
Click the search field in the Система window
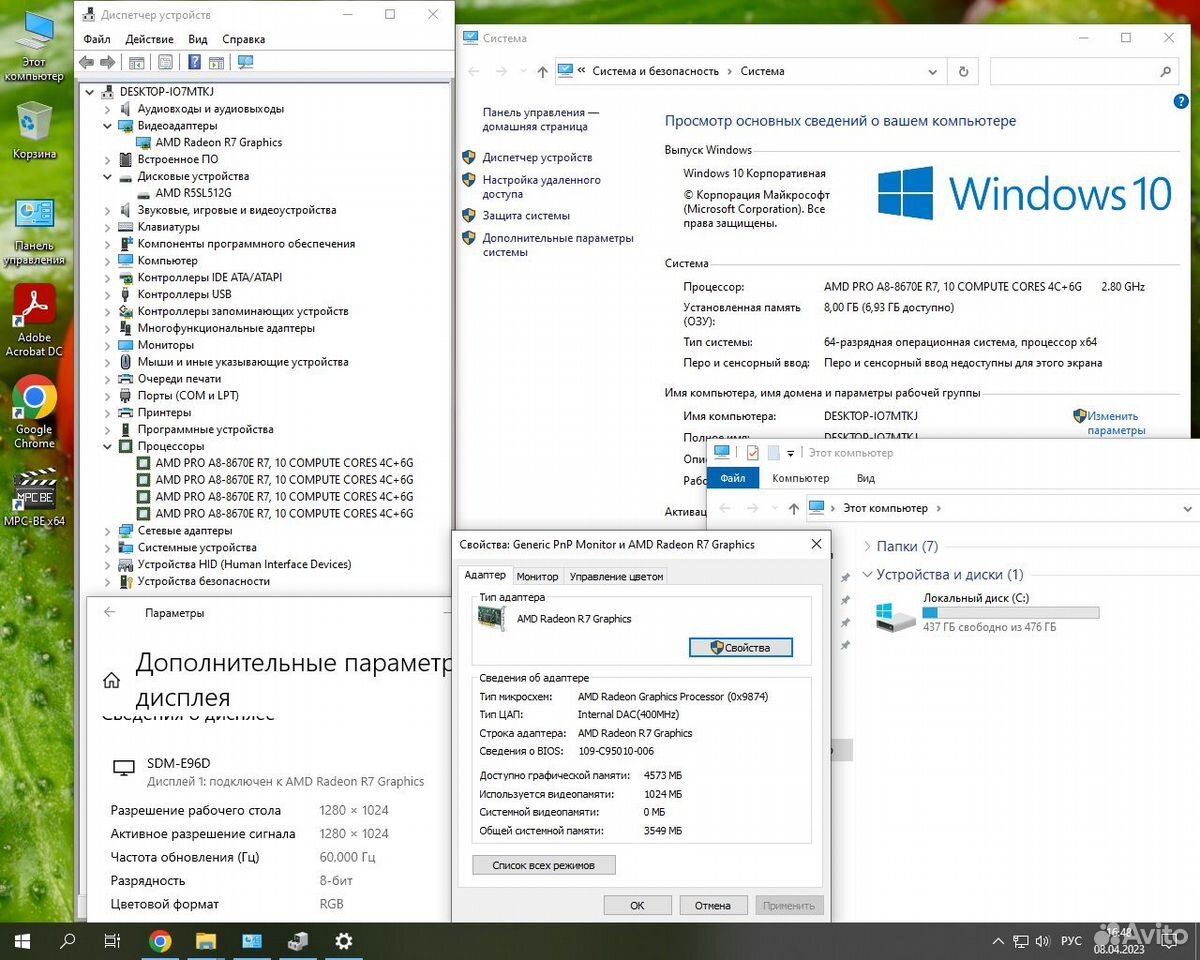coord(1084,71)
